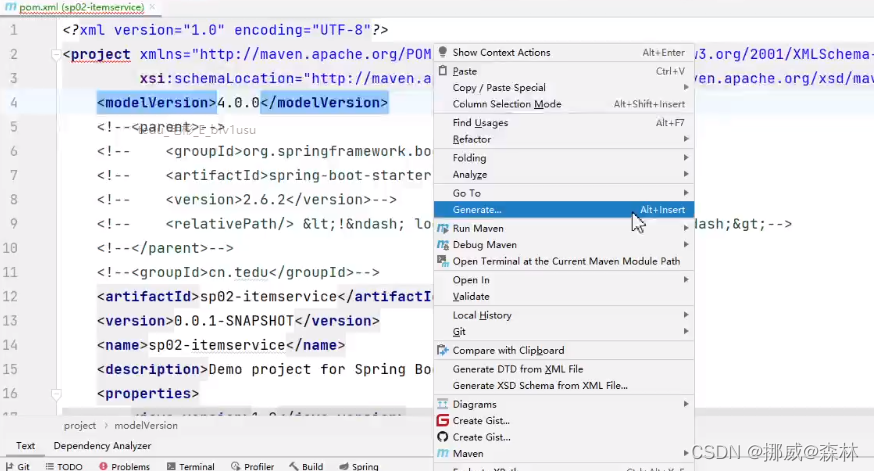Image resolution: width=874 pixels, height=471 pixels.
Task: Click the 'project' breadcrumb item
Action: click(80, 425)
